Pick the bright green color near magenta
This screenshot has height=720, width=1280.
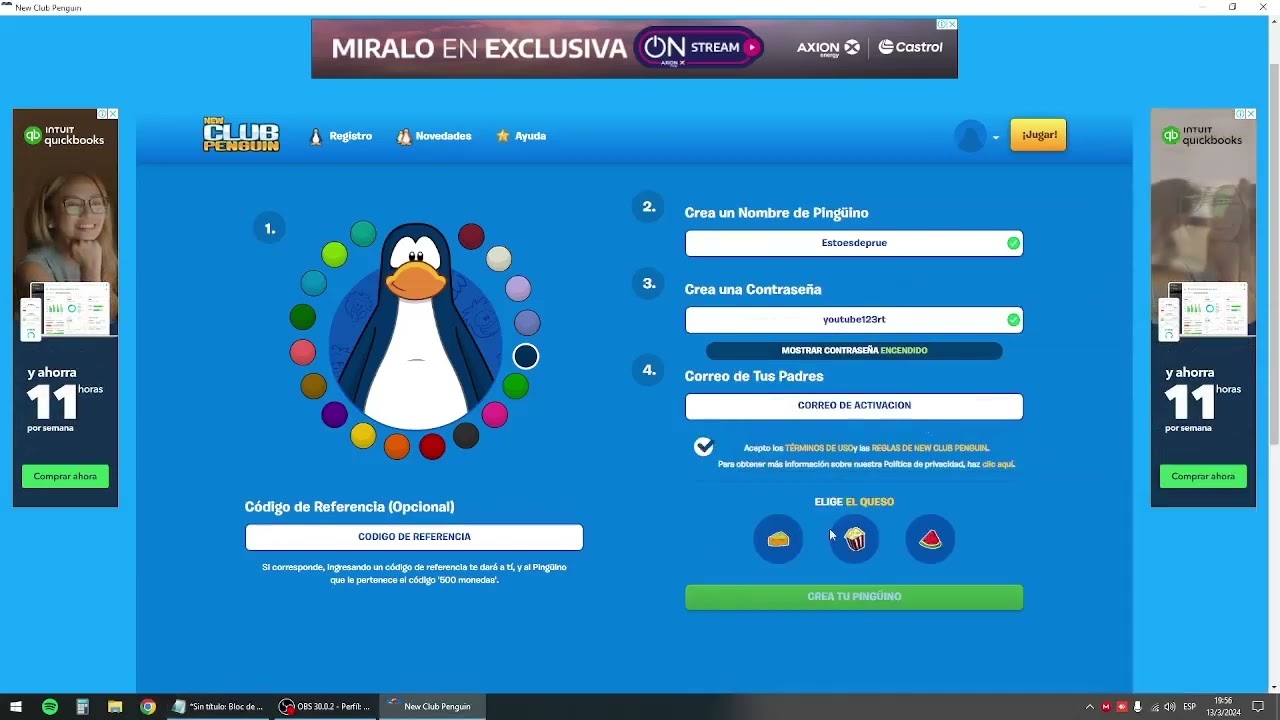coord(515,386)
